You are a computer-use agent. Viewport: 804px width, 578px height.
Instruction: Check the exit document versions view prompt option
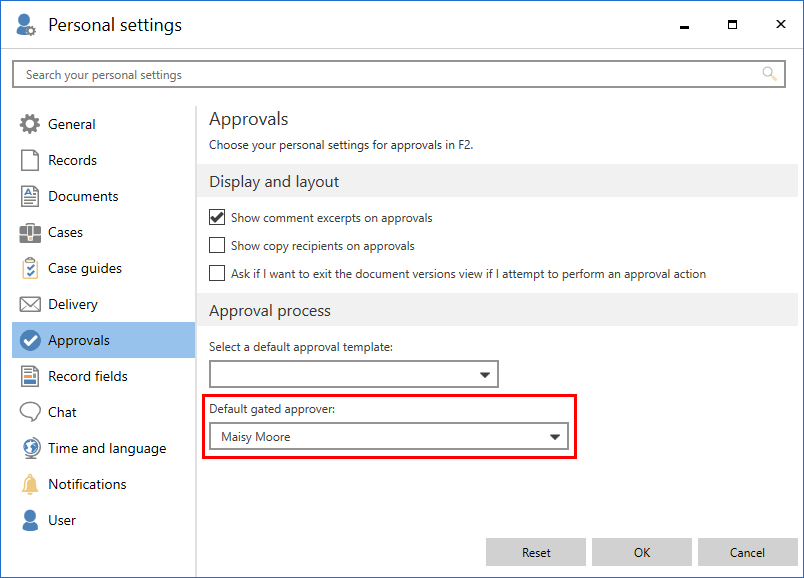point(217,274)
